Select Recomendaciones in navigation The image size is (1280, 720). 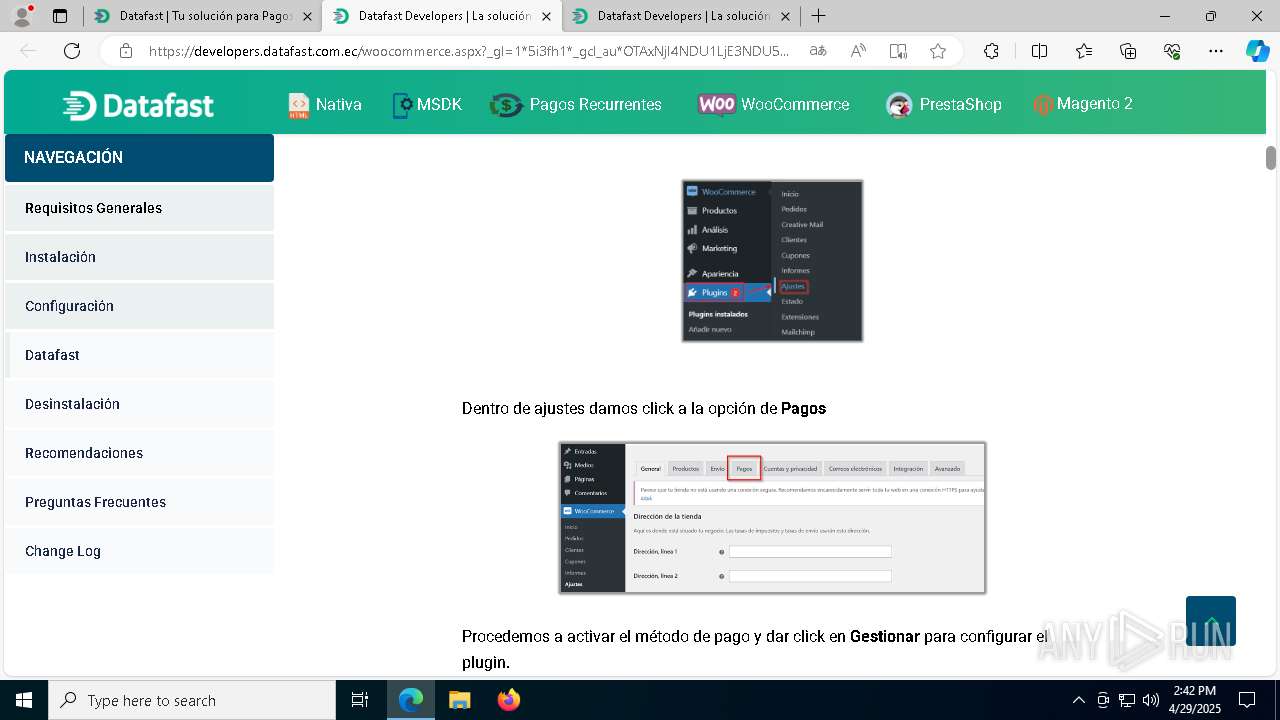139,453
